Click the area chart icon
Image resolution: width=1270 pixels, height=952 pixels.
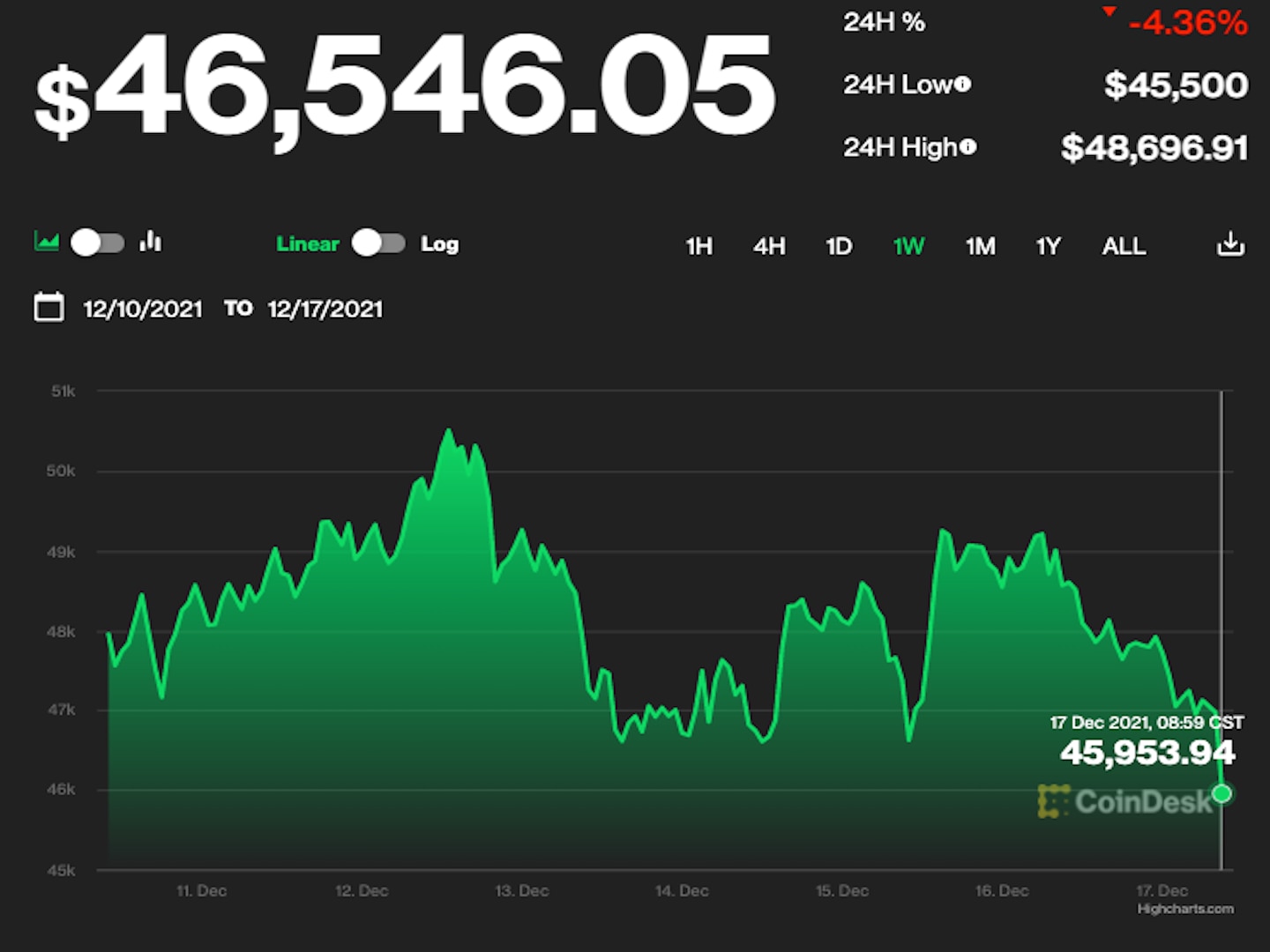[x=46, y=241]
